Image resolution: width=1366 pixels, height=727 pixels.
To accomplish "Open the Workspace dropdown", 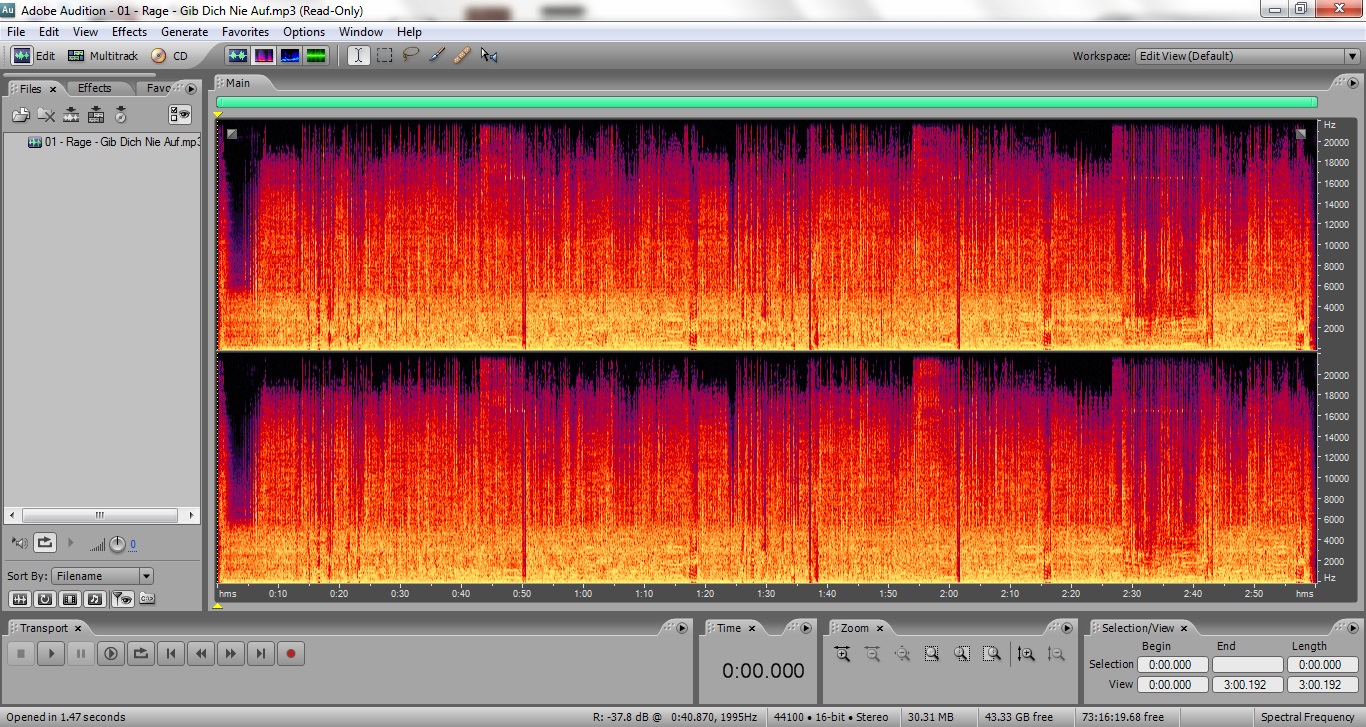I will pos(1351,56).
